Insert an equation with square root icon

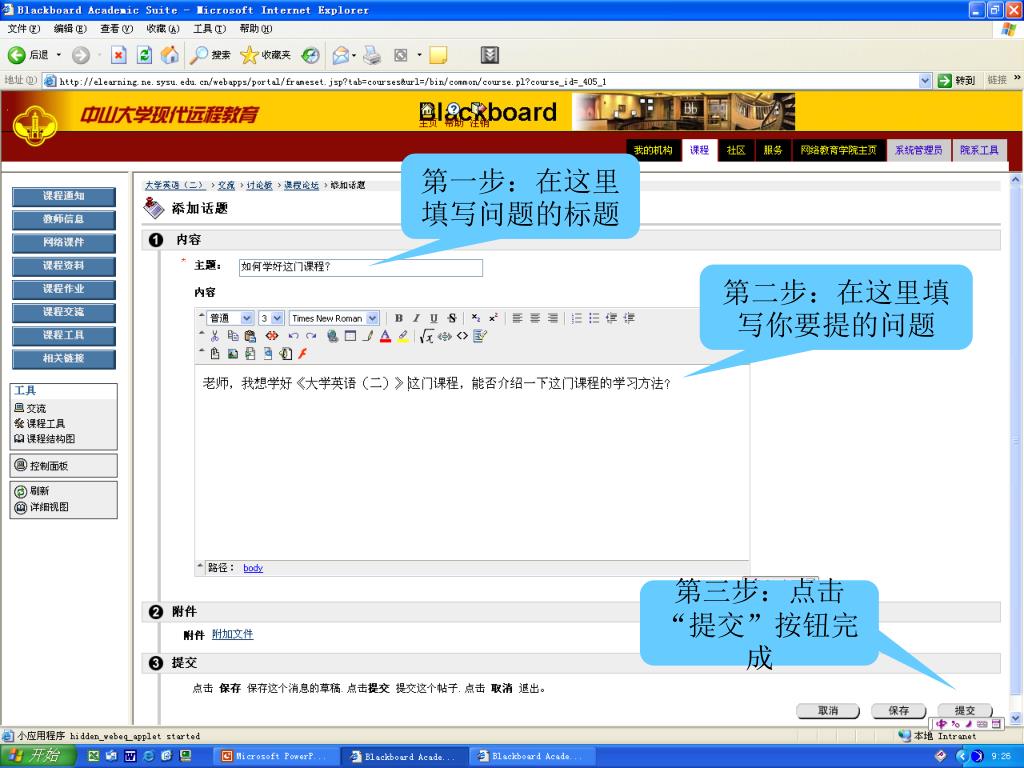pyautogui.click(x=427, y=336)
